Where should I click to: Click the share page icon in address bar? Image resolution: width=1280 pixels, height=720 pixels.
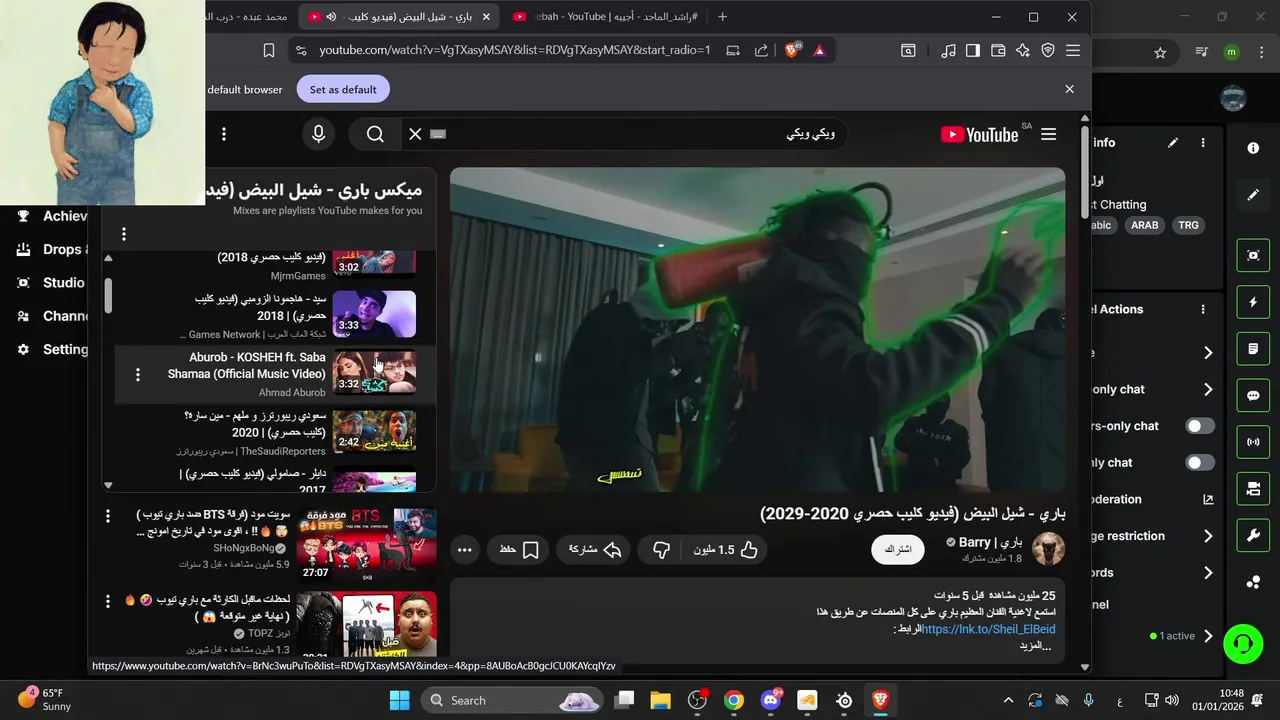click(762, 50)
